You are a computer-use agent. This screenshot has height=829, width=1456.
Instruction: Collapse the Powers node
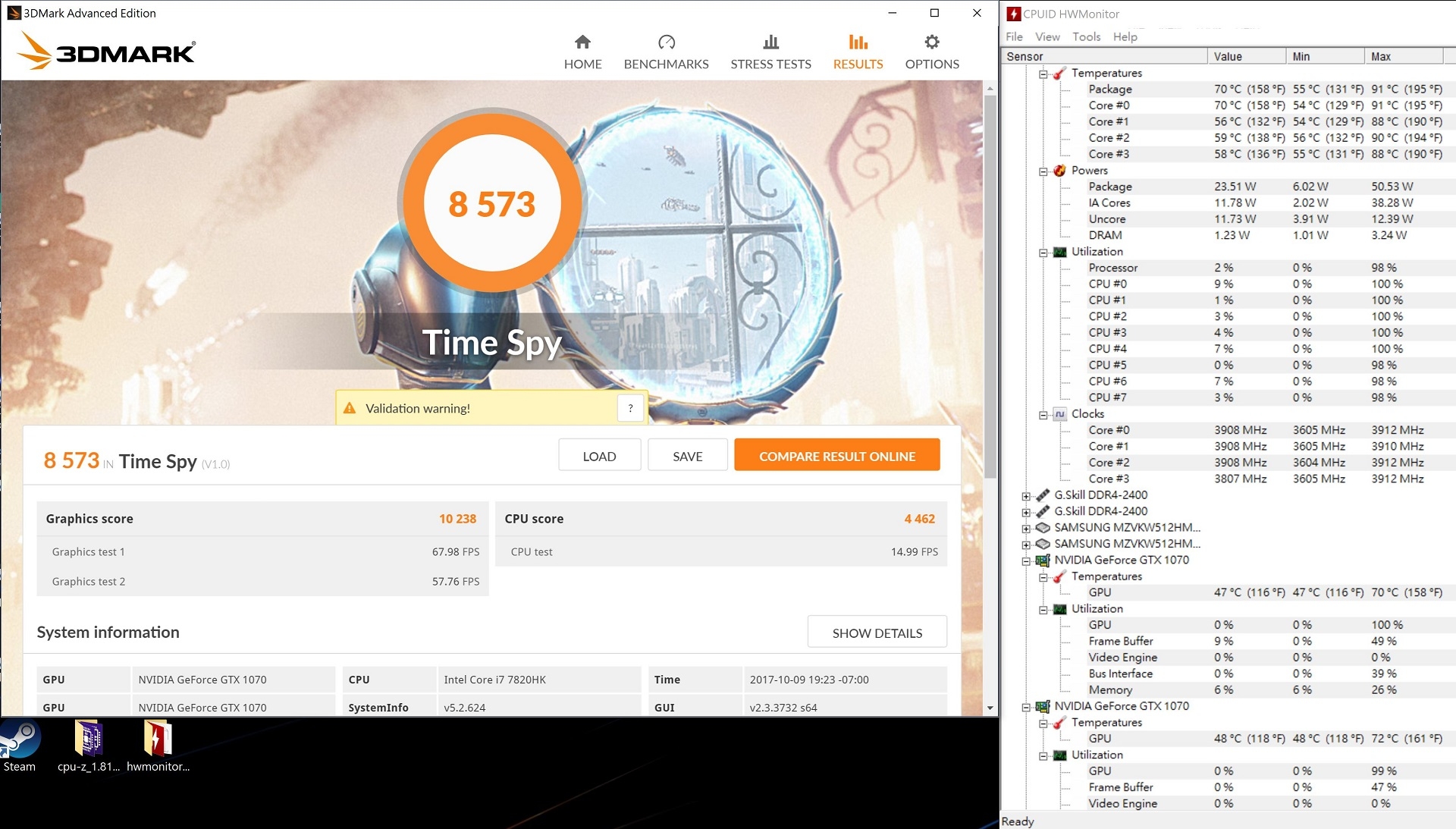[1043, 171]
